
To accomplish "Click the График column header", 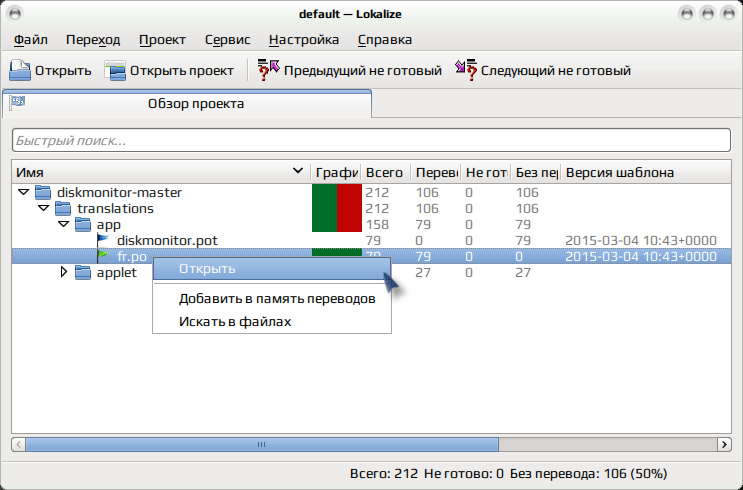I will (336, 172).
